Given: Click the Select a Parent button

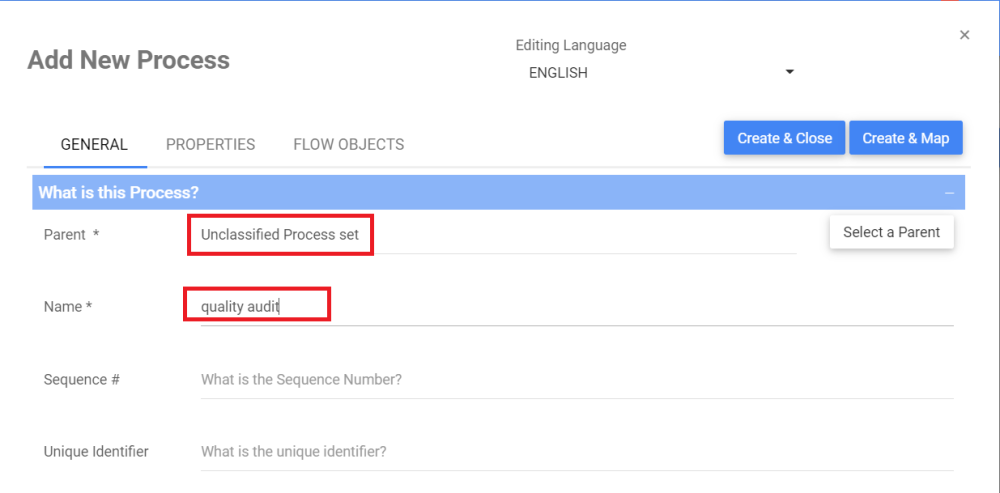Looking at the screenshot, I should click(891, 232).
